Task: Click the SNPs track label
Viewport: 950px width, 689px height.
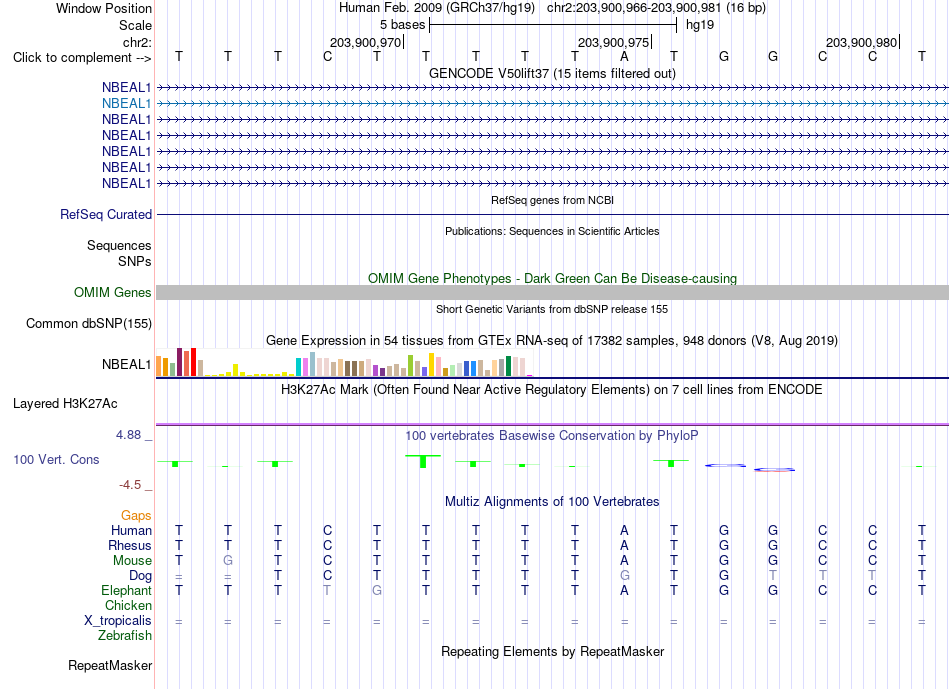Action: coord(135,261)
